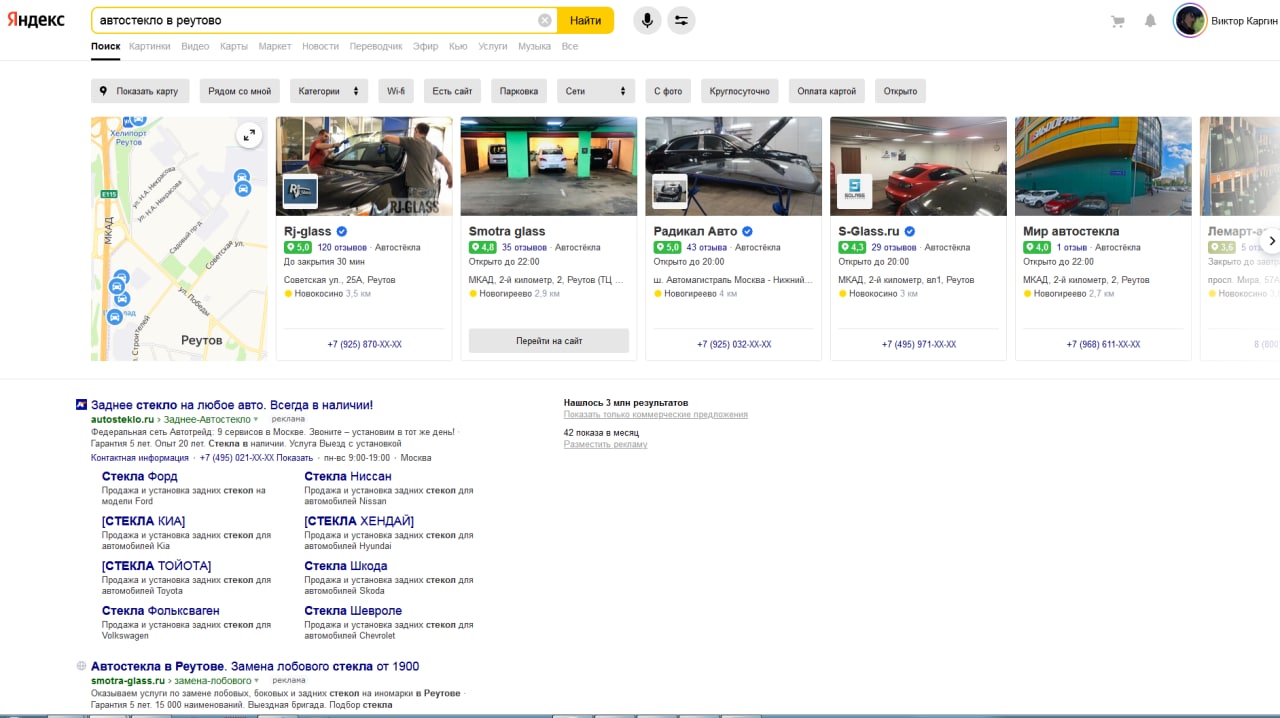Clear the search query with X icon
The height and width of the screenshot is (718, 1280).
click(x=545, y=20)
